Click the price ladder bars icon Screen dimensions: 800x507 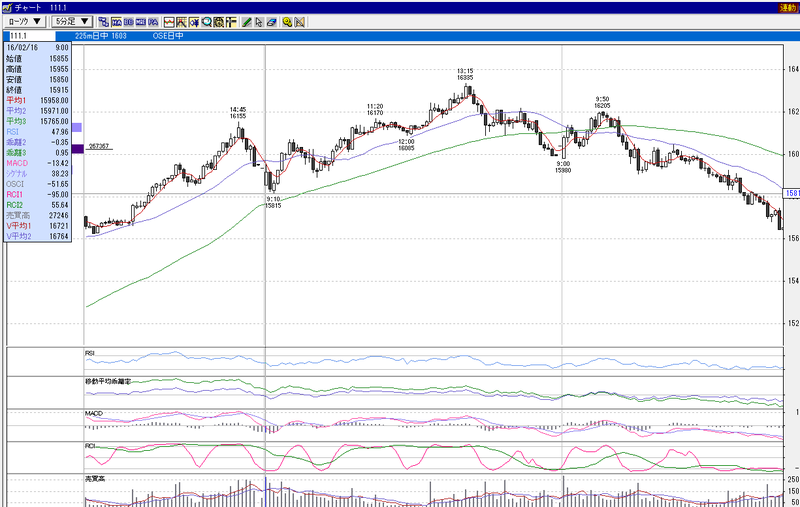(x=231, y=22)
